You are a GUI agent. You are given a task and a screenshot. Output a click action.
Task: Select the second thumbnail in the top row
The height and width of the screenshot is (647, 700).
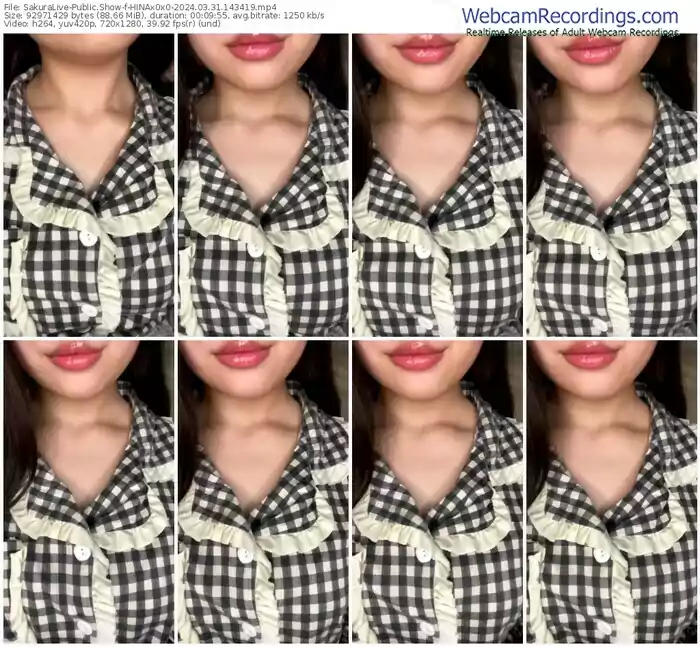click(262, 185)
